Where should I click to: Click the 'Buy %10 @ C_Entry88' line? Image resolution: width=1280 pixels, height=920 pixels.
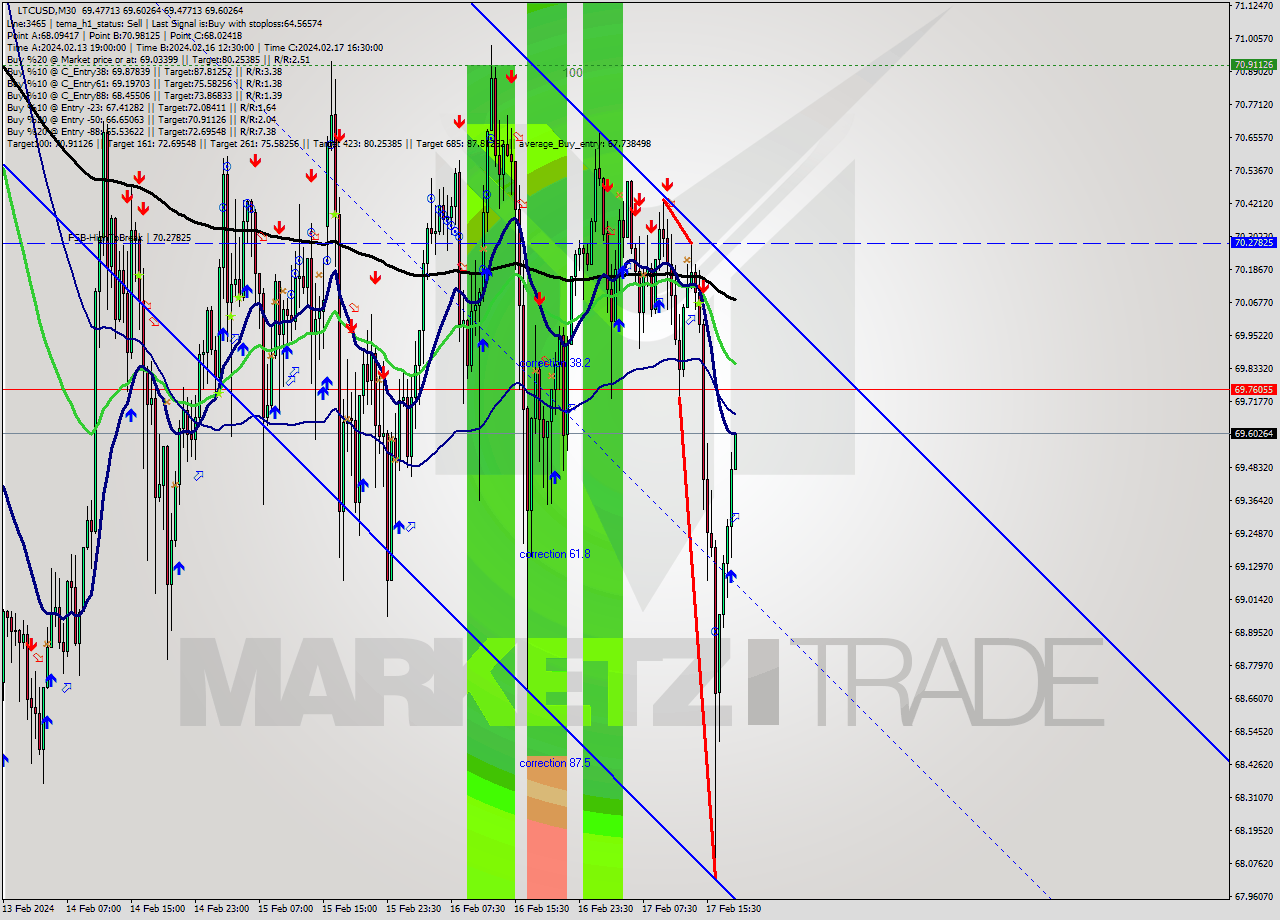144,96
